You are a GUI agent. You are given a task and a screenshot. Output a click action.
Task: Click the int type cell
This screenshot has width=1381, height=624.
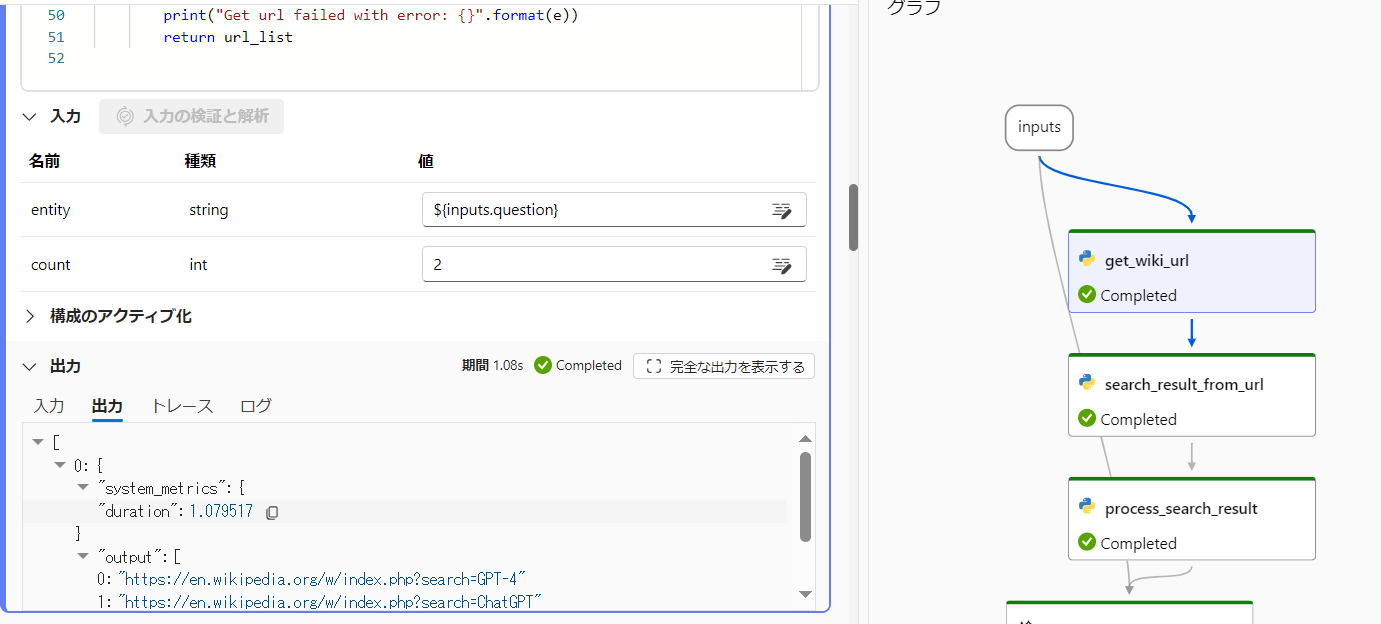199,265
